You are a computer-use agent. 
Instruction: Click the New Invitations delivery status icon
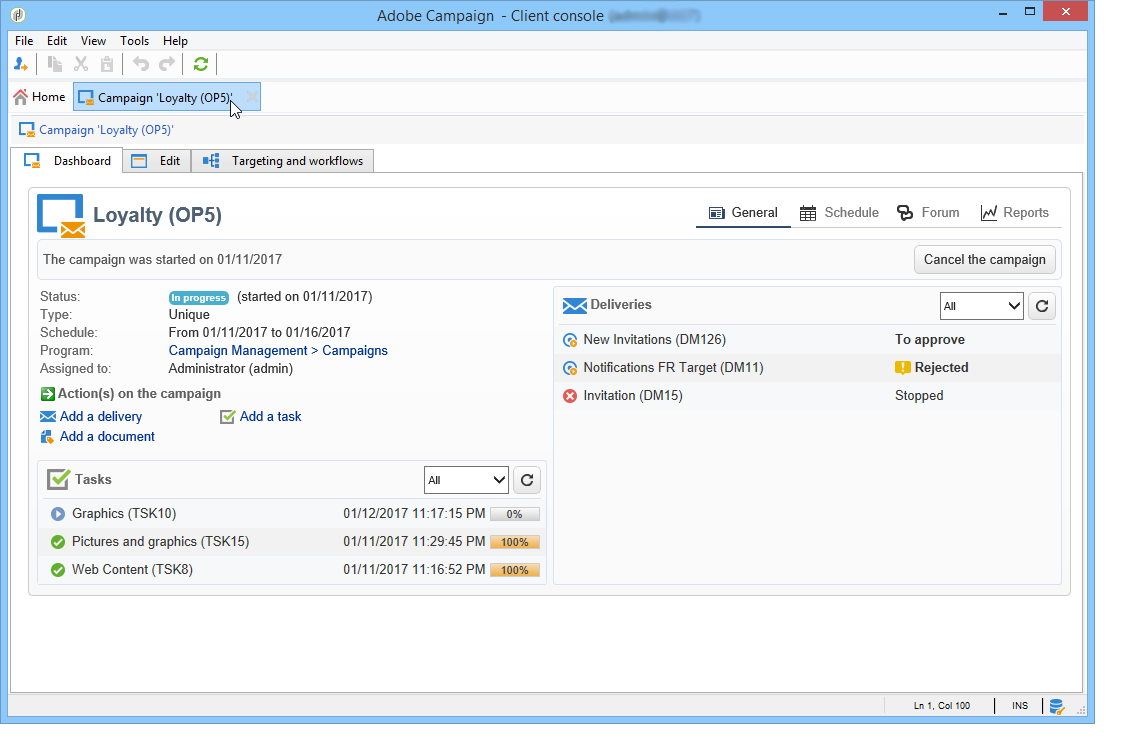pyautogui.click(x=570, y=340)
